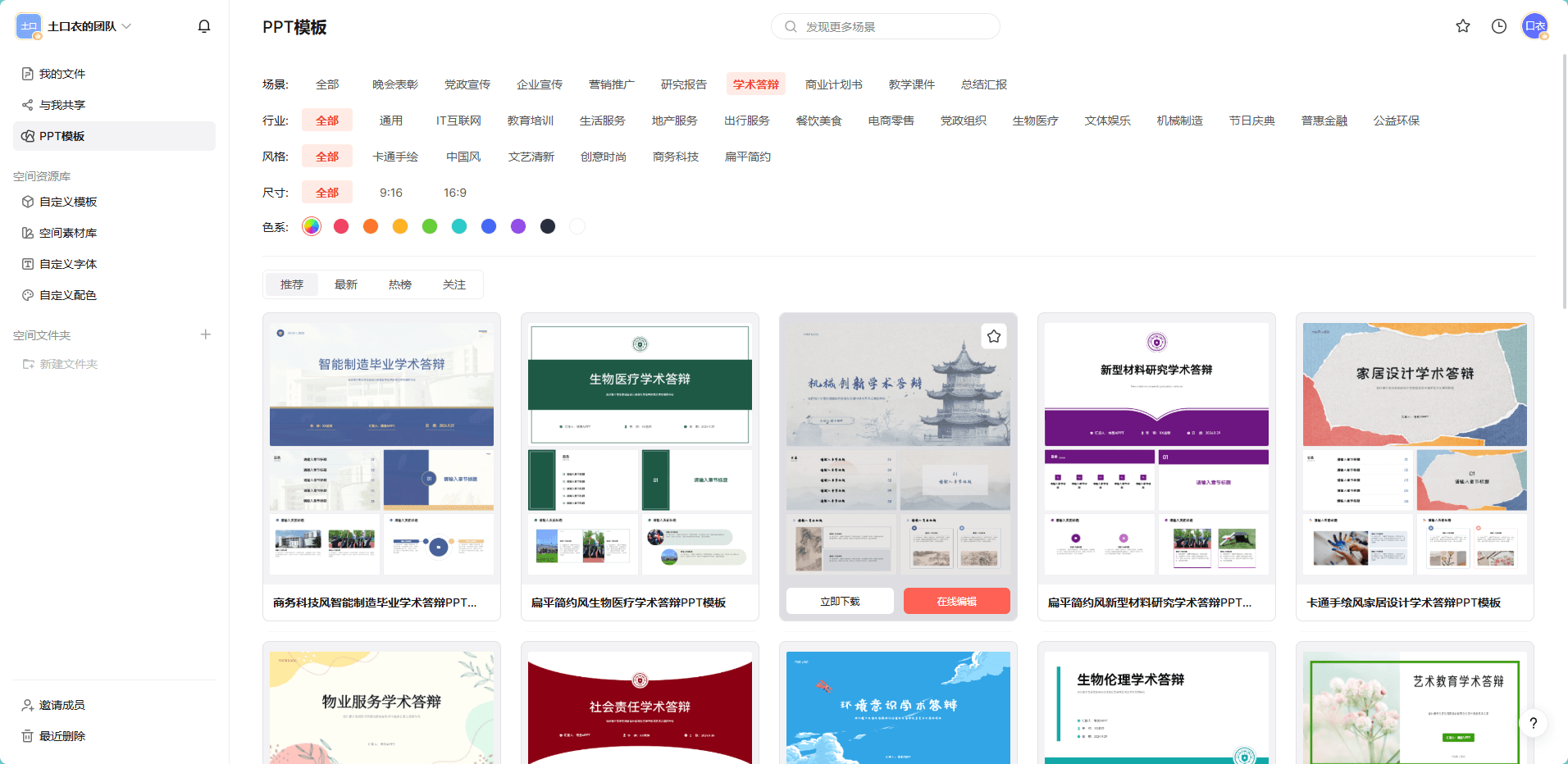Click title 扁平简约风生物医疗学术答辩PPT模板
Screen dimensions: 1568x764
628,603
